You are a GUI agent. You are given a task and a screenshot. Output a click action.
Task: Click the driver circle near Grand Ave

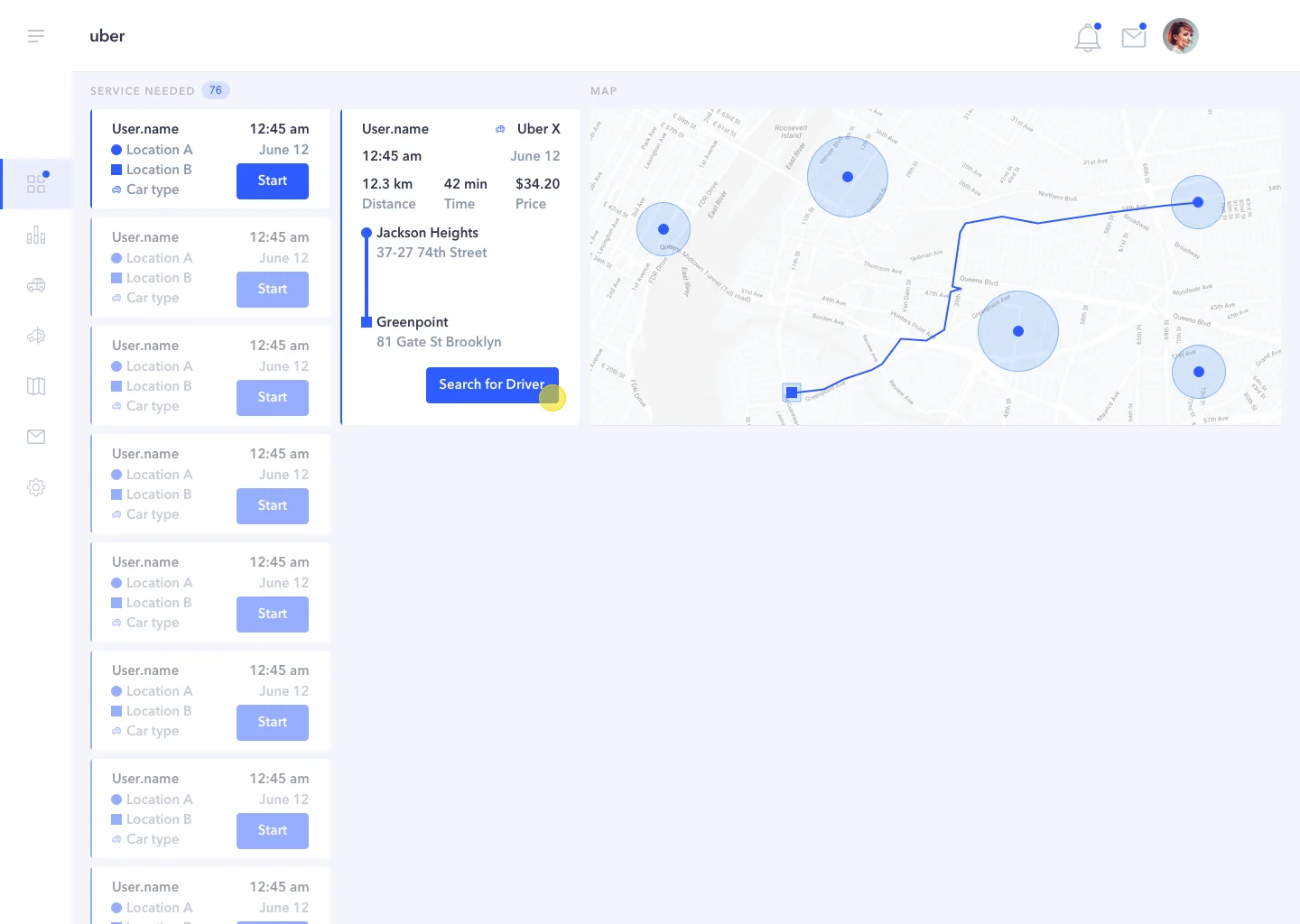pyautogui.click(x=1199, y=372)
